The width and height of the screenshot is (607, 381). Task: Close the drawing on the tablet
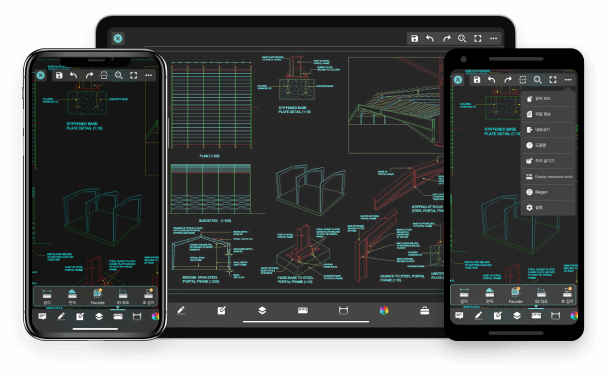pos(118,38)
